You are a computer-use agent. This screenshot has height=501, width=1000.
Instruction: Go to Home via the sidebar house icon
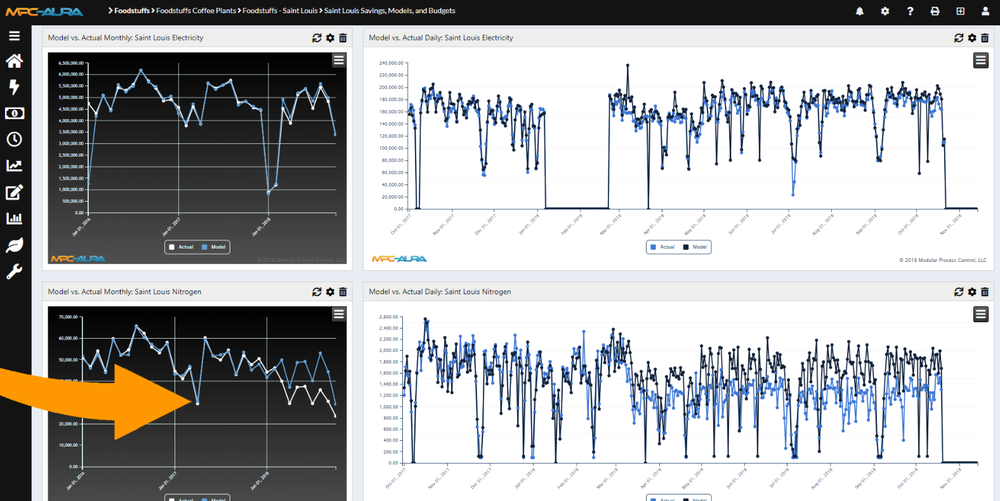[x=14, y=61]
